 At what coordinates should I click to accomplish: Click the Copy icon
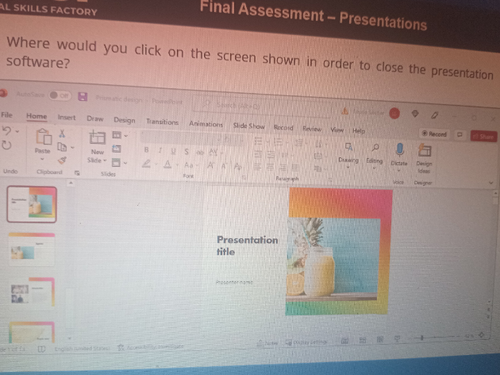pyautogui.click(x=62, y=147)
